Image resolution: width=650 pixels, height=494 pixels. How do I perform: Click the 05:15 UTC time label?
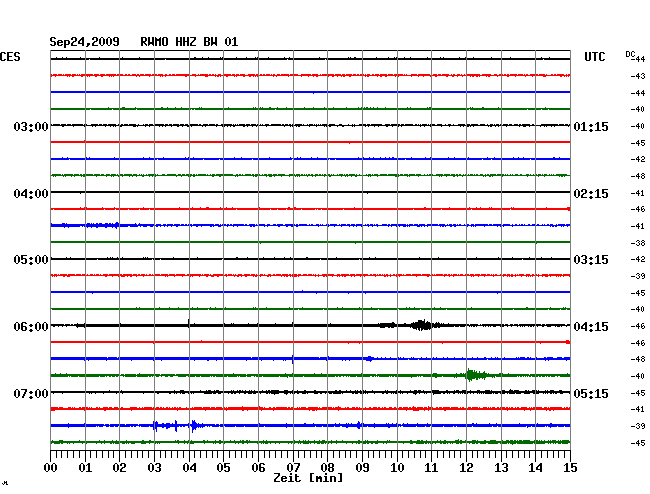tap(591, 393)
